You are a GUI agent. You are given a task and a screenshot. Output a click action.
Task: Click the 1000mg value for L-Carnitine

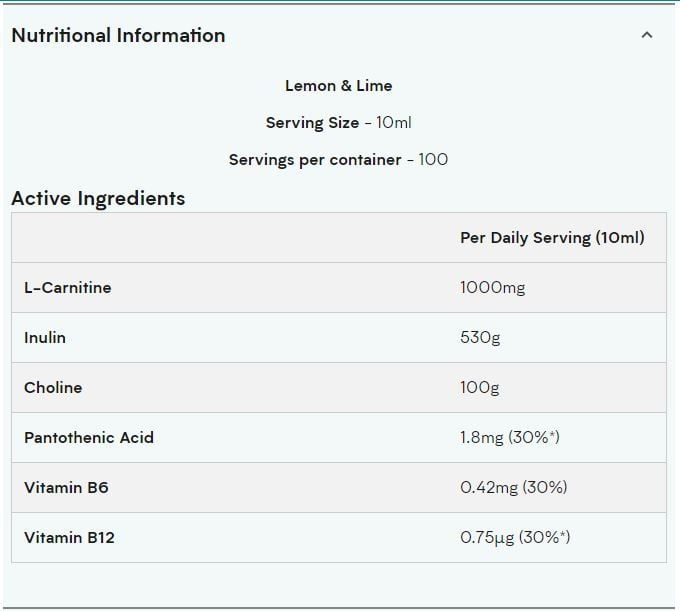(492, 288)
